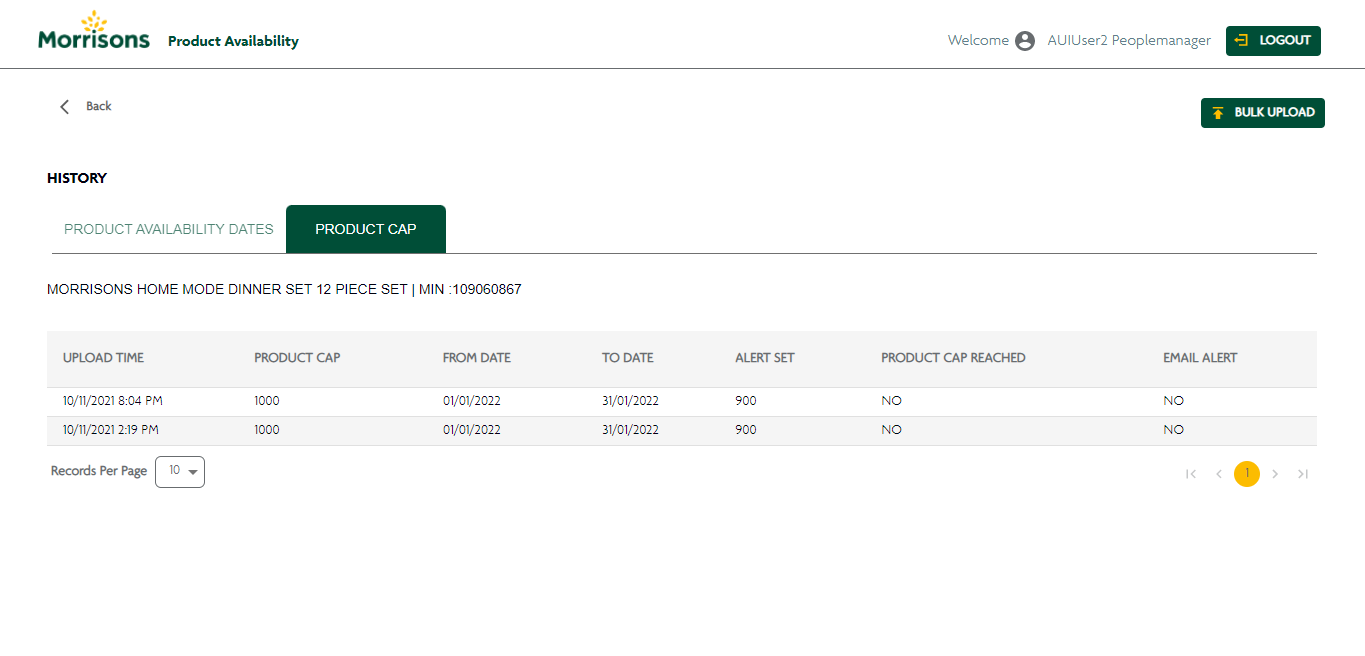The height and width of the screenshot is (656, 1365).
Task: Click from date 01/01/2022 in 8:04 PM row
Action: (x=472, y=401)
